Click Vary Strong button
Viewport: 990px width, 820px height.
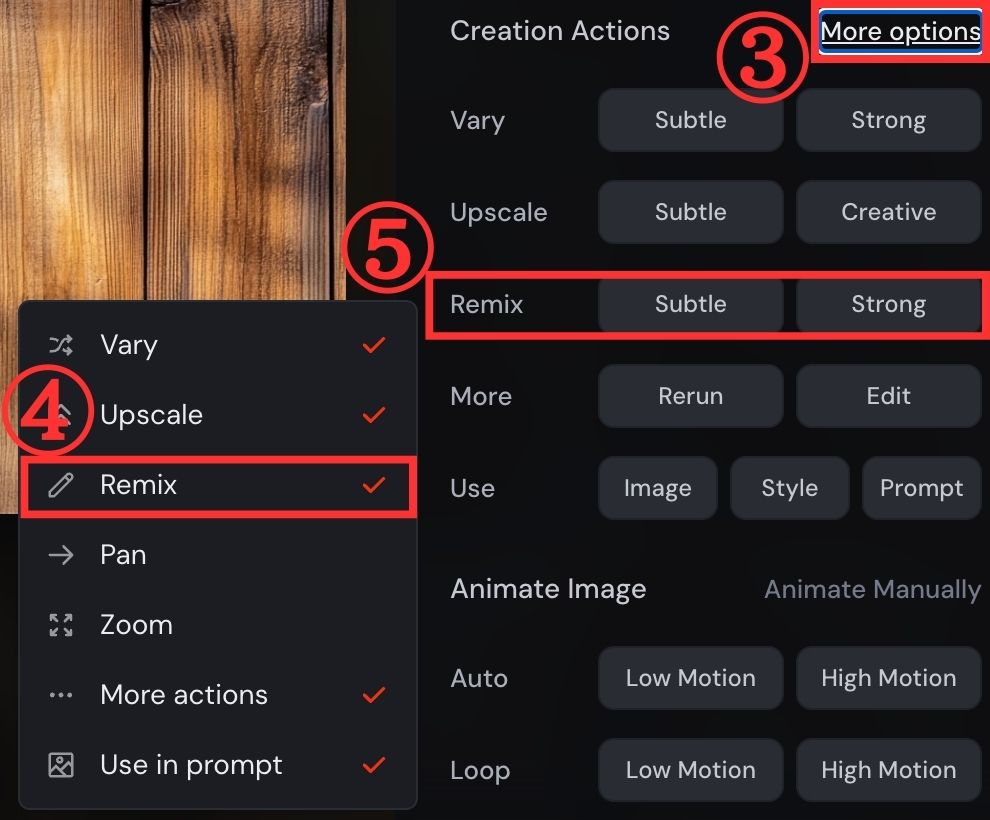(888, 120)
